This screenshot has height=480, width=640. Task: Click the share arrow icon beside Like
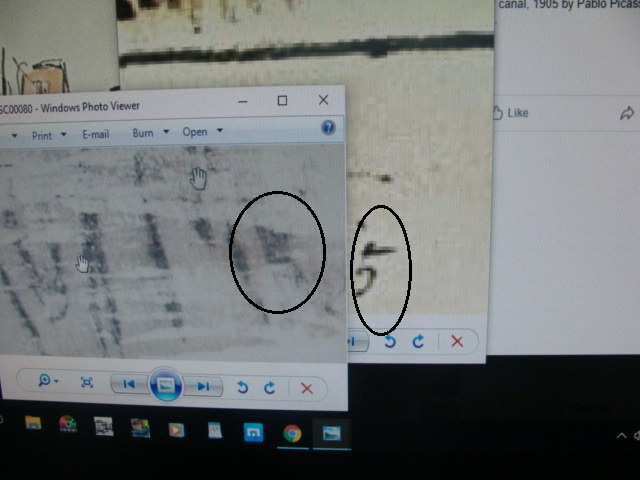[627, 113]
